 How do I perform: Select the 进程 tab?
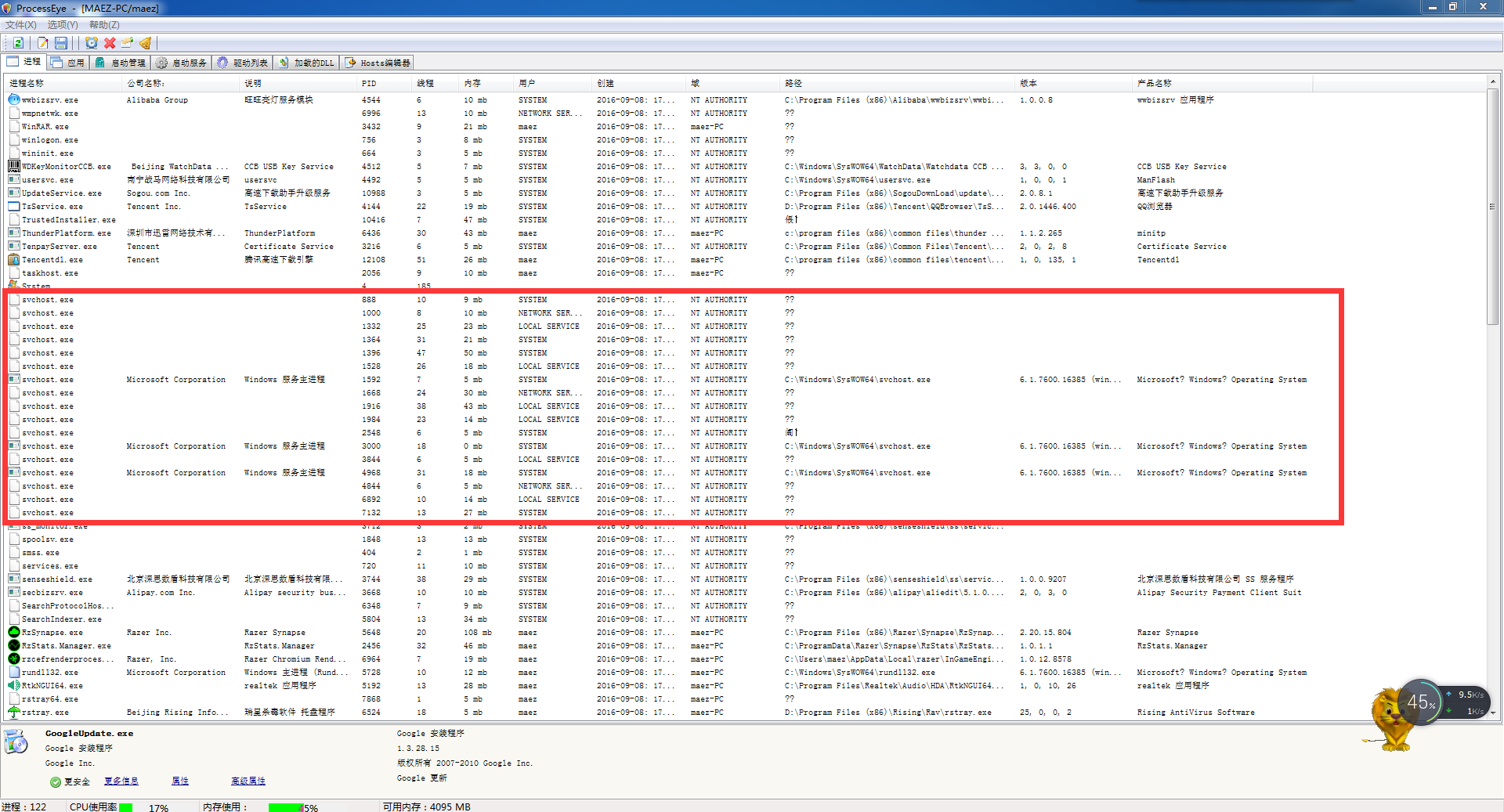pos(23,62)
